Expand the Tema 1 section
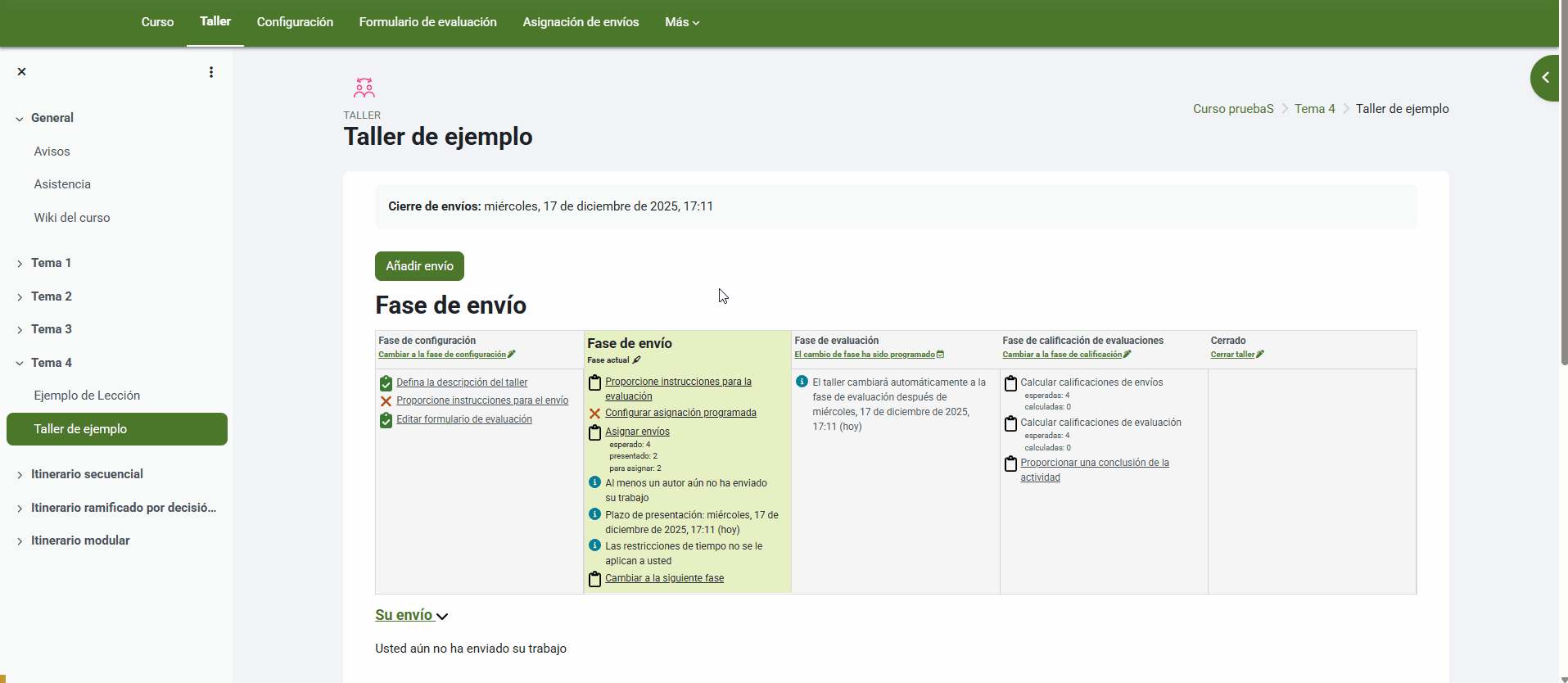Viewport: 1568px width, 683px height. coord(20,264)
